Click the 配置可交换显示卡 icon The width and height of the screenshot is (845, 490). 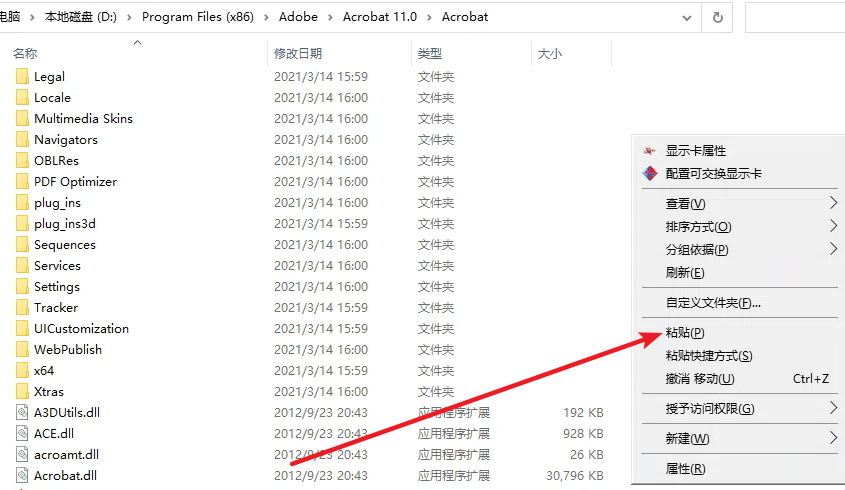coord(650,174)
